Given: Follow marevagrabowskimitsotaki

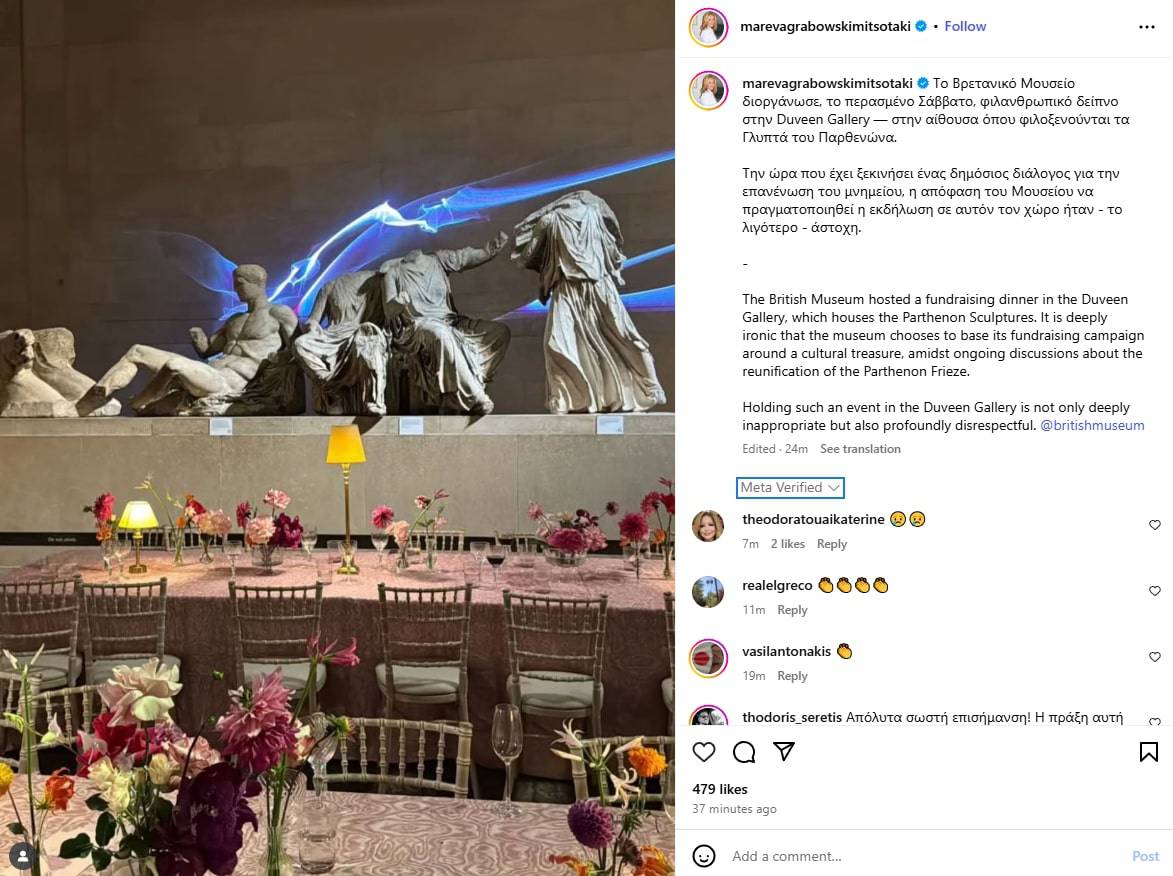Looking at the screenshot, I should [x=965, y=26].
